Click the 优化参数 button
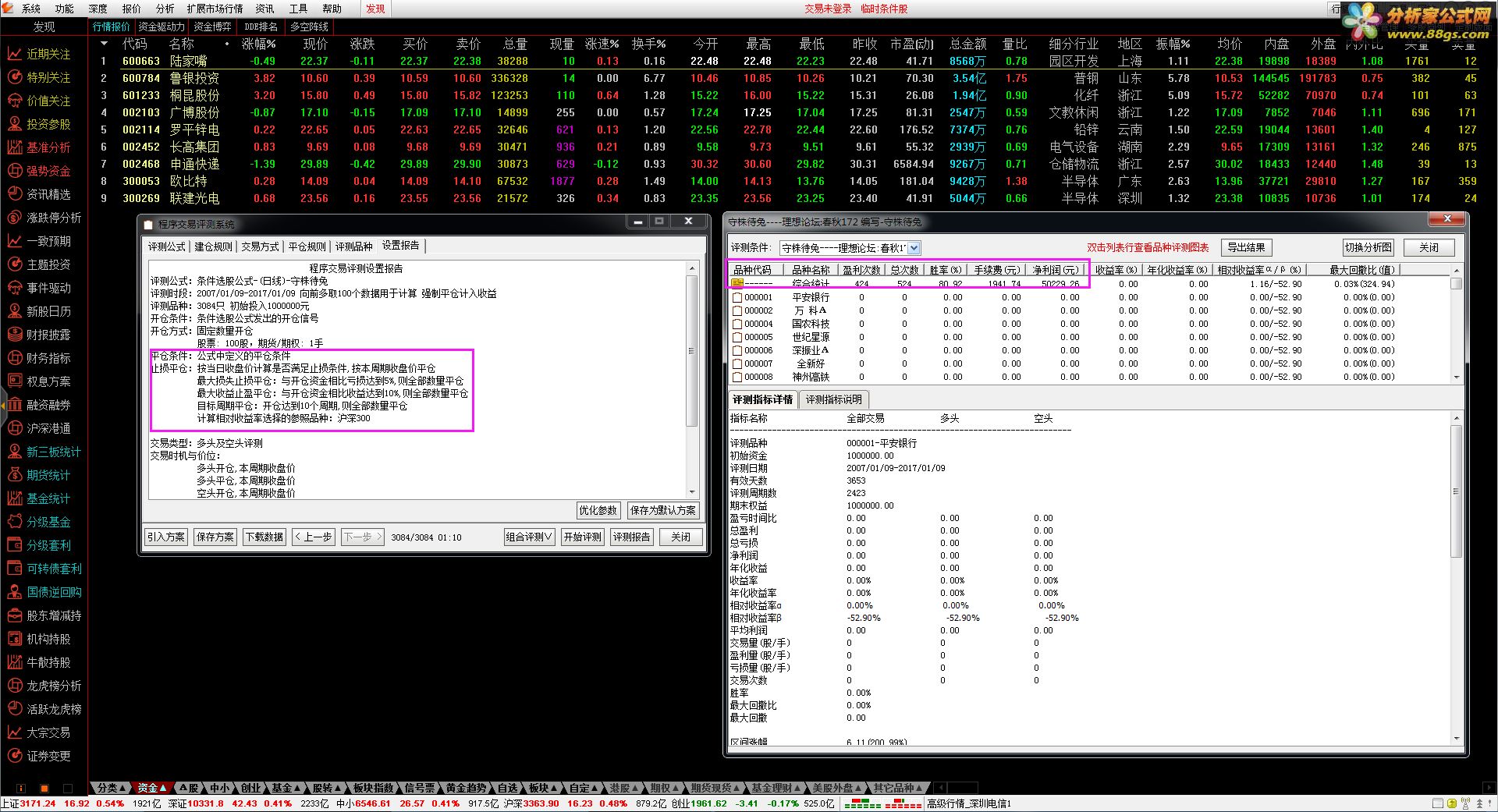This screenshot has height=812, width=1498. point(598,510)
